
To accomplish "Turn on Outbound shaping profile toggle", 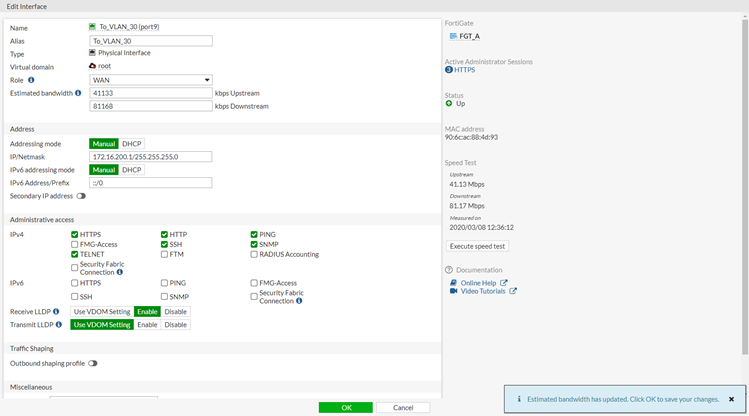I will pos(93,363).
